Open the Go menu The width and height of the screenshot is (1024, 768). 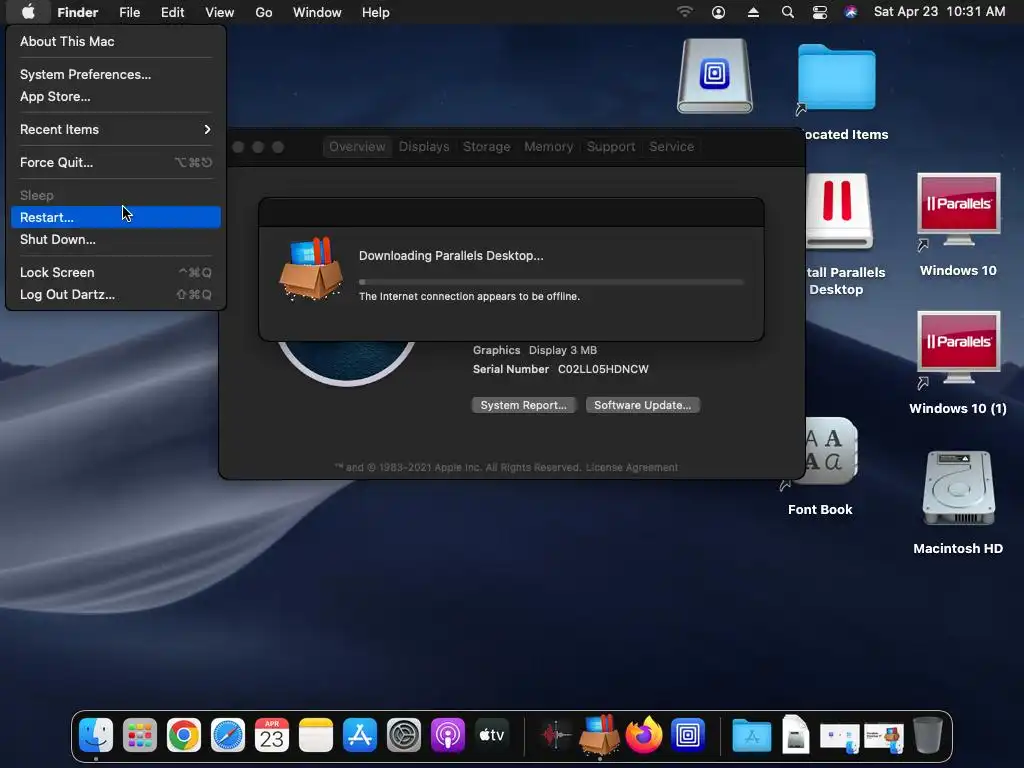coord(264,12)
